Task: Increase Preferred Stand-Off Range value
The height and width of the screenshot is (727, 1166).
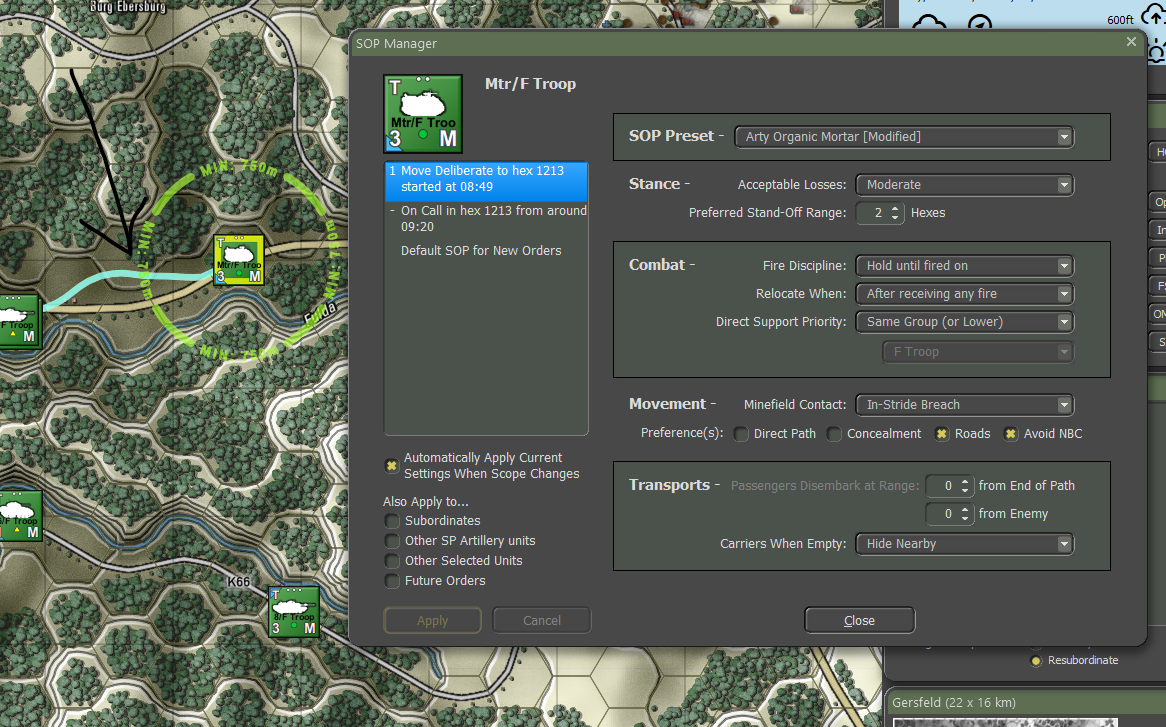Action: click(895, 208)
